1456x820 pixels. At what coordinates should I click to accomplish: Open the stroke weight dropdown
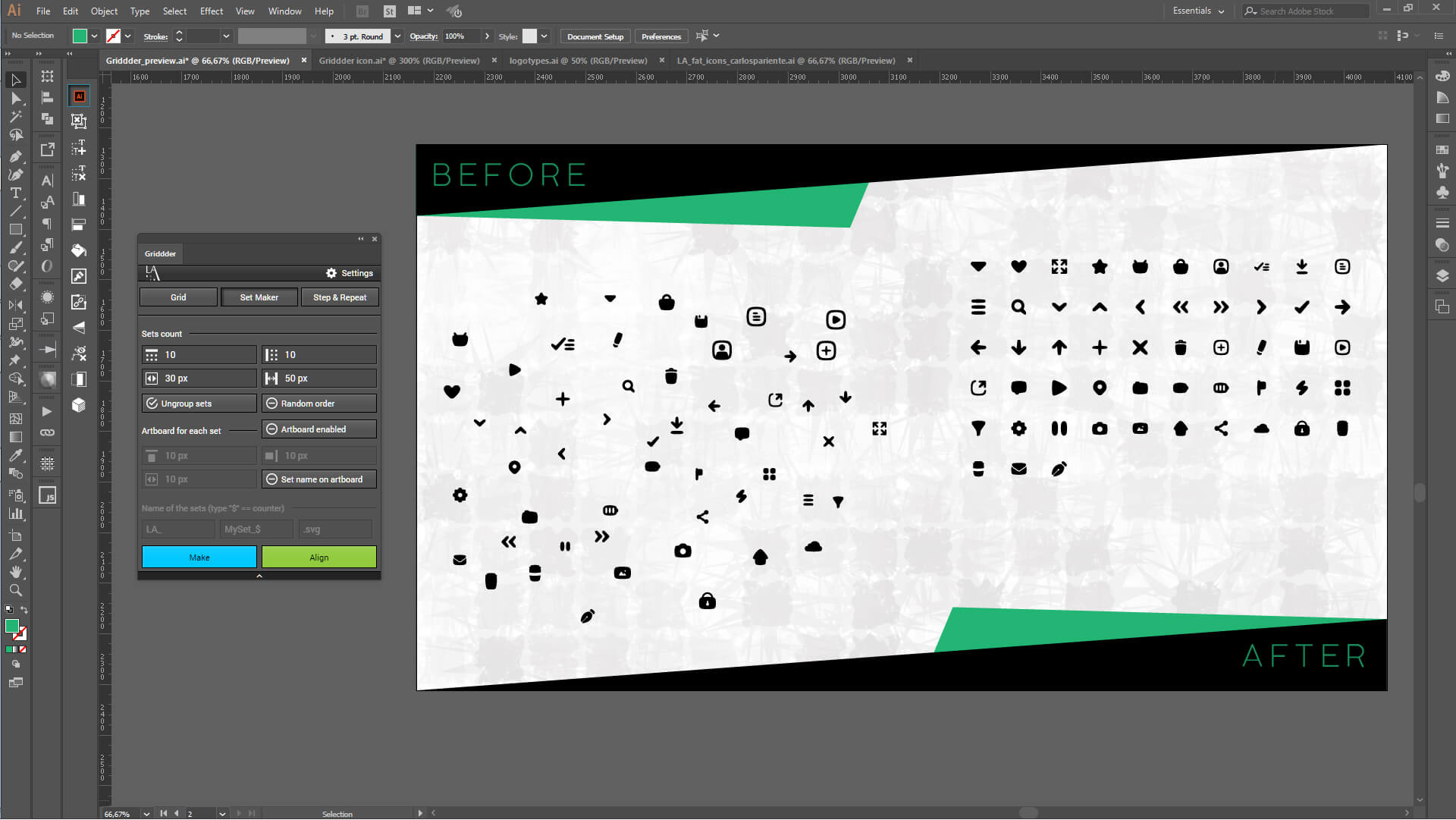coord(225,36)
